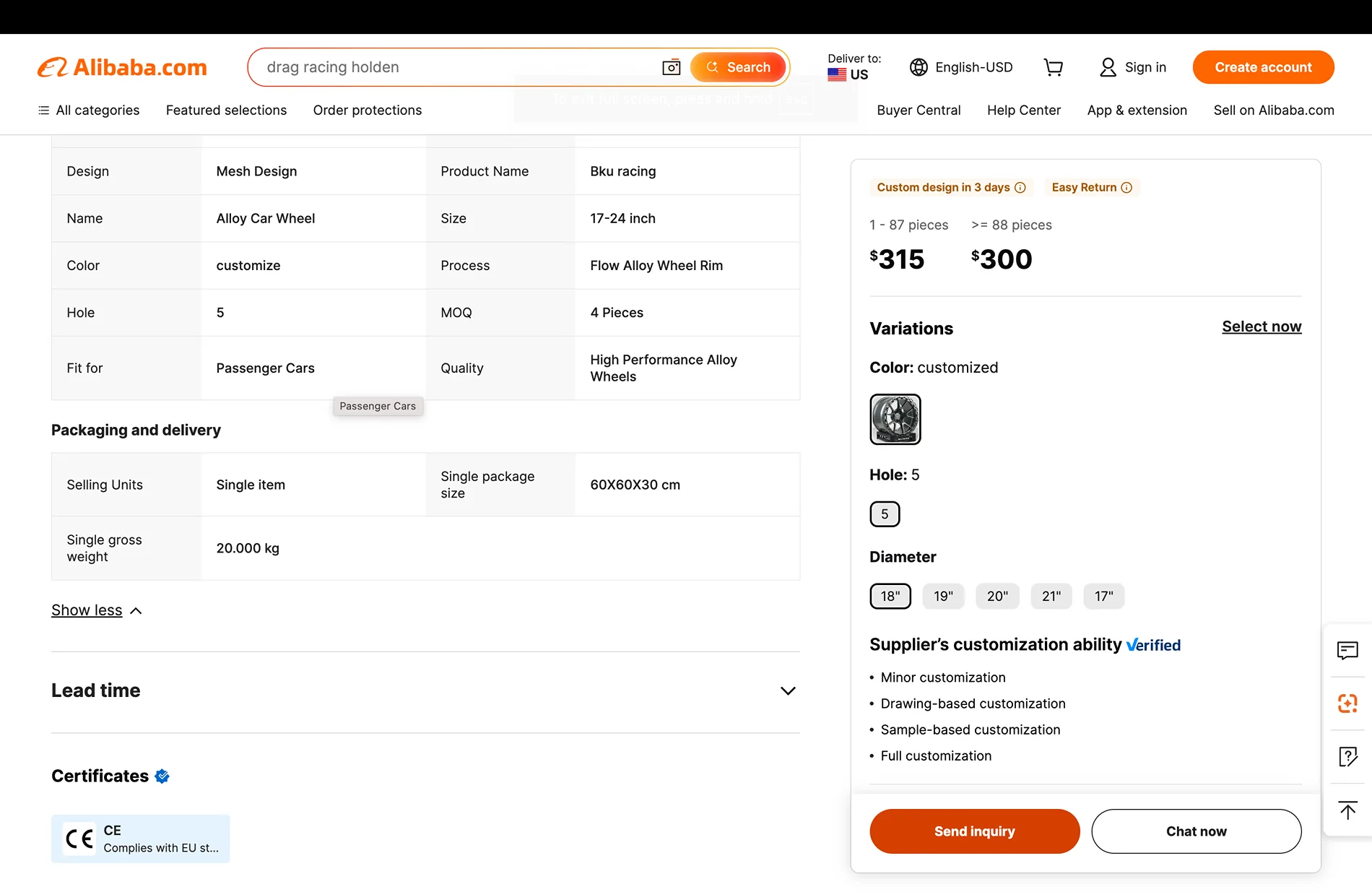Image resolution: width=1372 pixels, height=892 pixels.
Task: Click the Passenger Cars table value
Action: coord(265,368)
